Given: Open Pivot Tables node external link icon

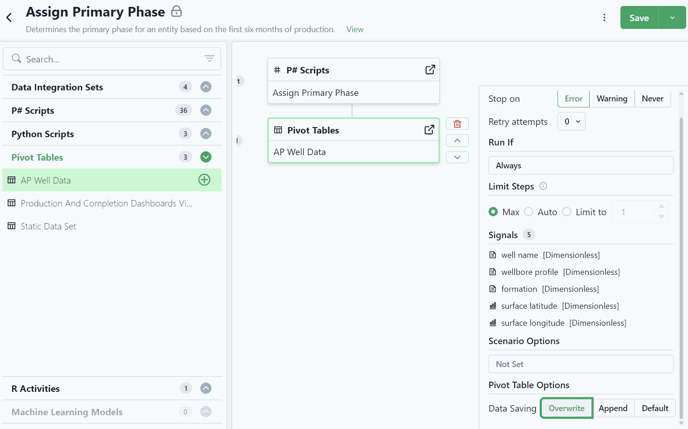Looking at the screenshot, I should click(x=429, y=130).
